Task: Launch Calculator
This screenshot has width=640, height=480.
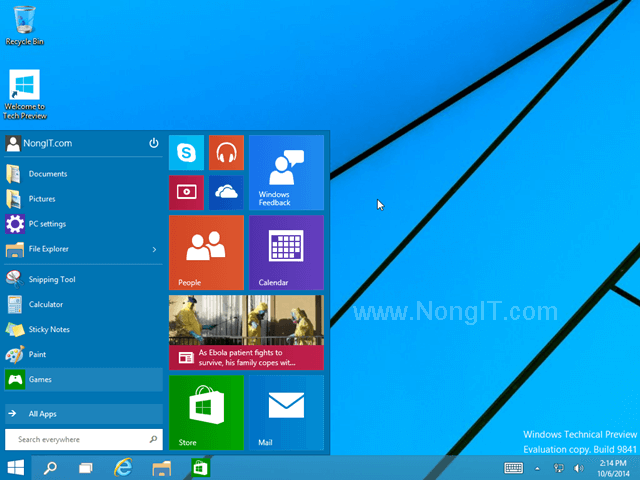Action: (x=83, y=304)
